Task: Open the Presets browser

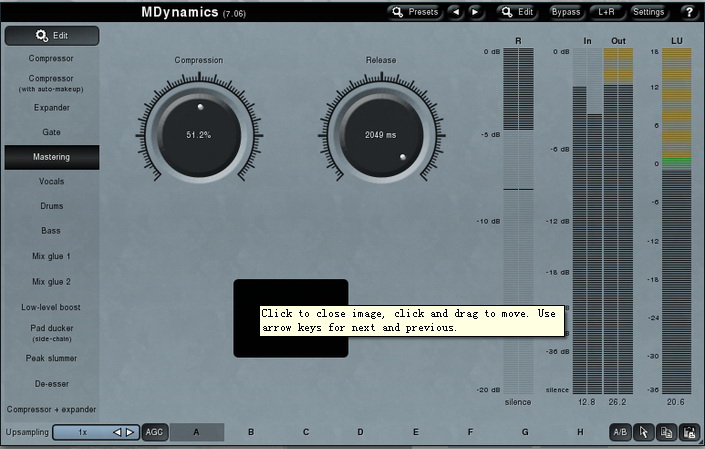Action: (x=415, y=12)
